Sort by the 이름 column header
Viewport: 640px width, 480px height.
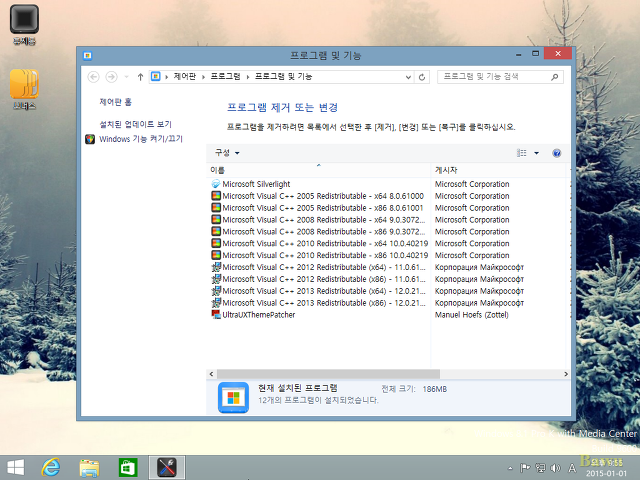318,170
